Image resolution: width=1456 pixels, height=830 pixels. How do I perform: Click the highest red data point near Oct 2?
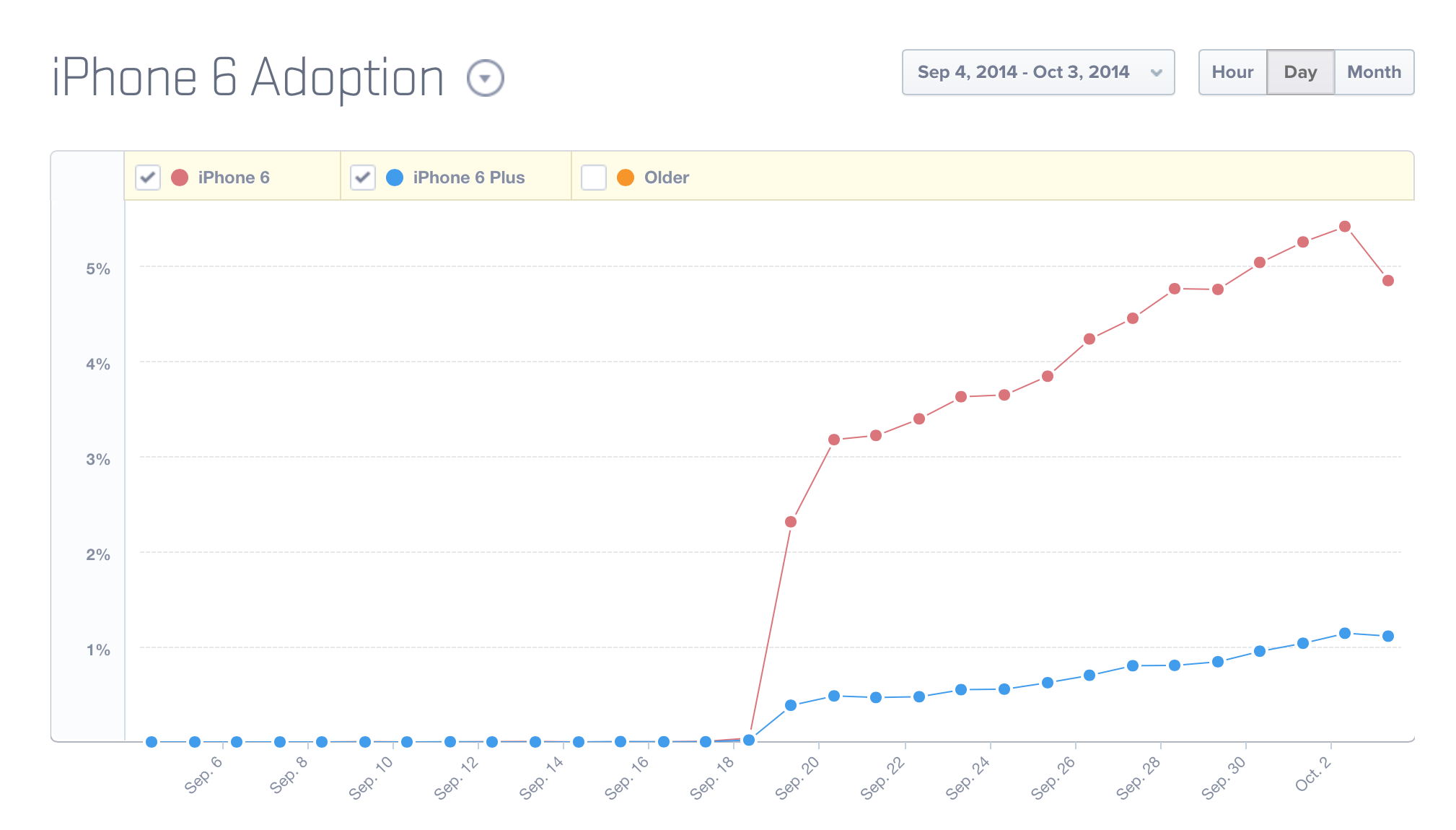click(x=1345, y=227)
